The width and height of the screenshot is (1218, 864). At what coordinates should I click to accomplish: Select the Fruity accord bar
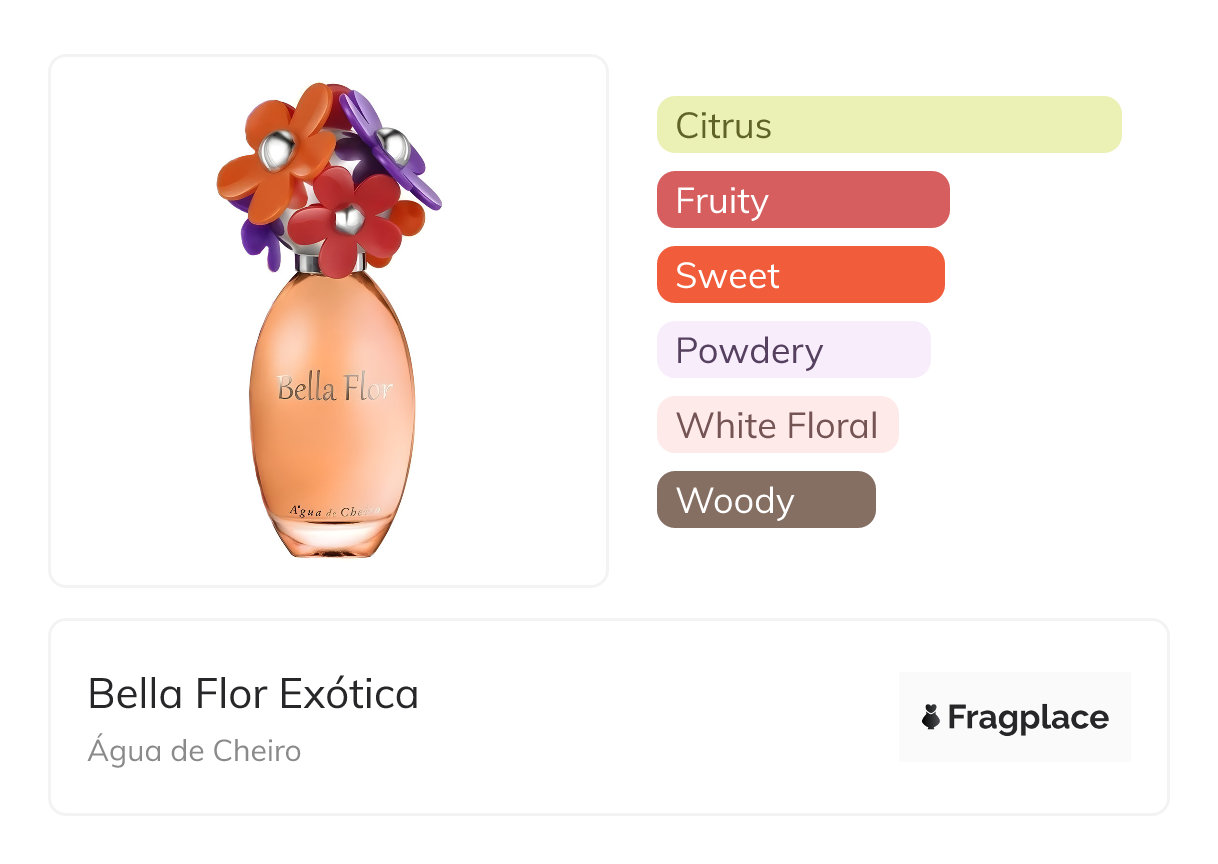tap(802, 200)
